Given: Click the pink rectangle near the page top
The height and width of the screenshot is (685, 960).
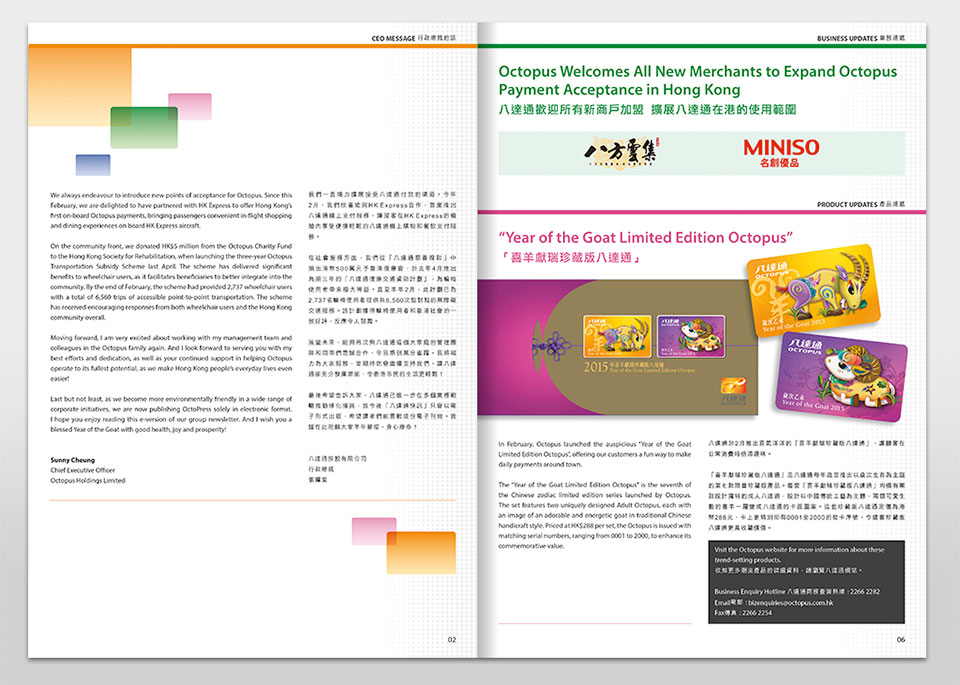Looking at the screenshot, I should point(190,106).
